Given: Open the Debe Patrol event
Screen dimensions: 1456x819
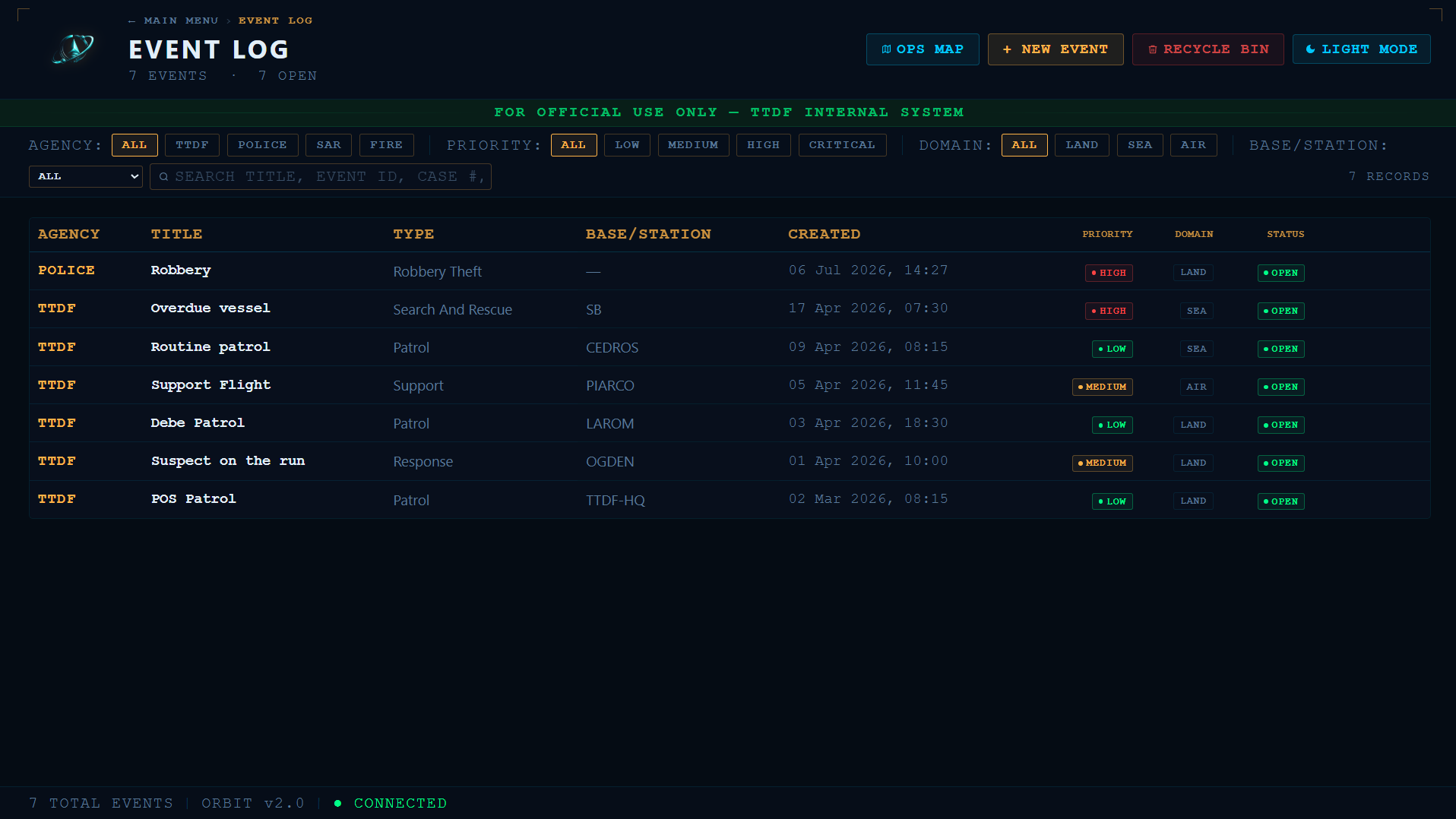Looking at the screenshot, I should pyautogui.click(x=730, y=423).
